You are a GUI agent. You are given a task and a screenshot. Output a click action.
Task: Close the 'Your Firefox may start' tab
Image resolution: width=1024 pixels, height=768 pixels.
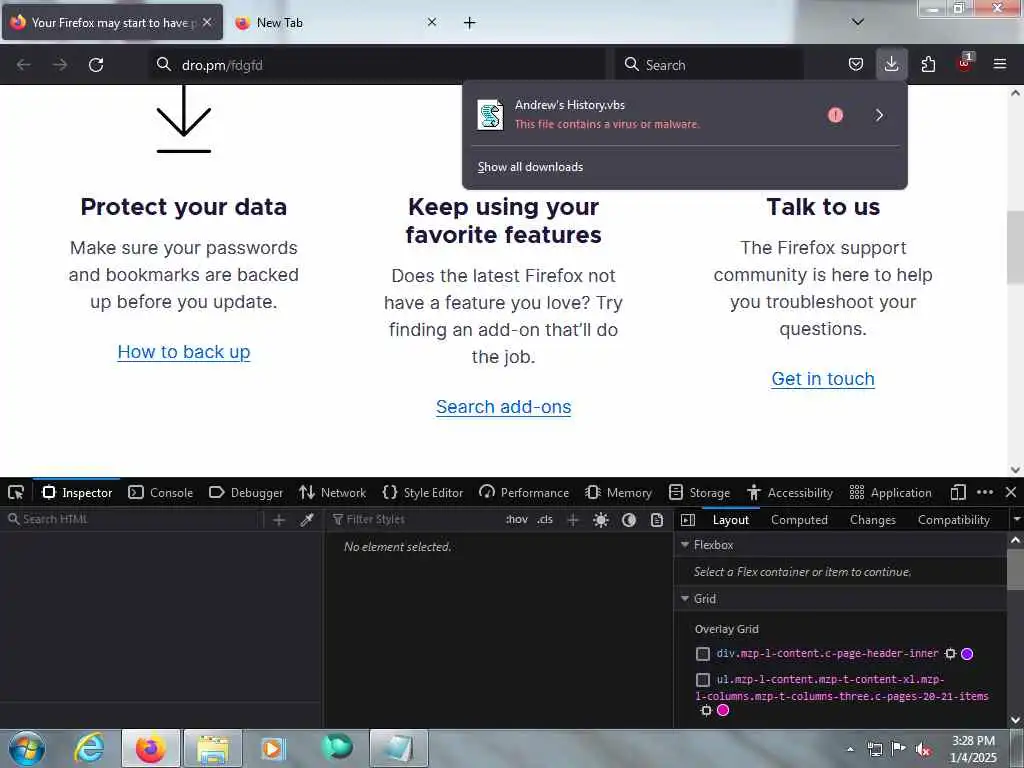[206, 22]
